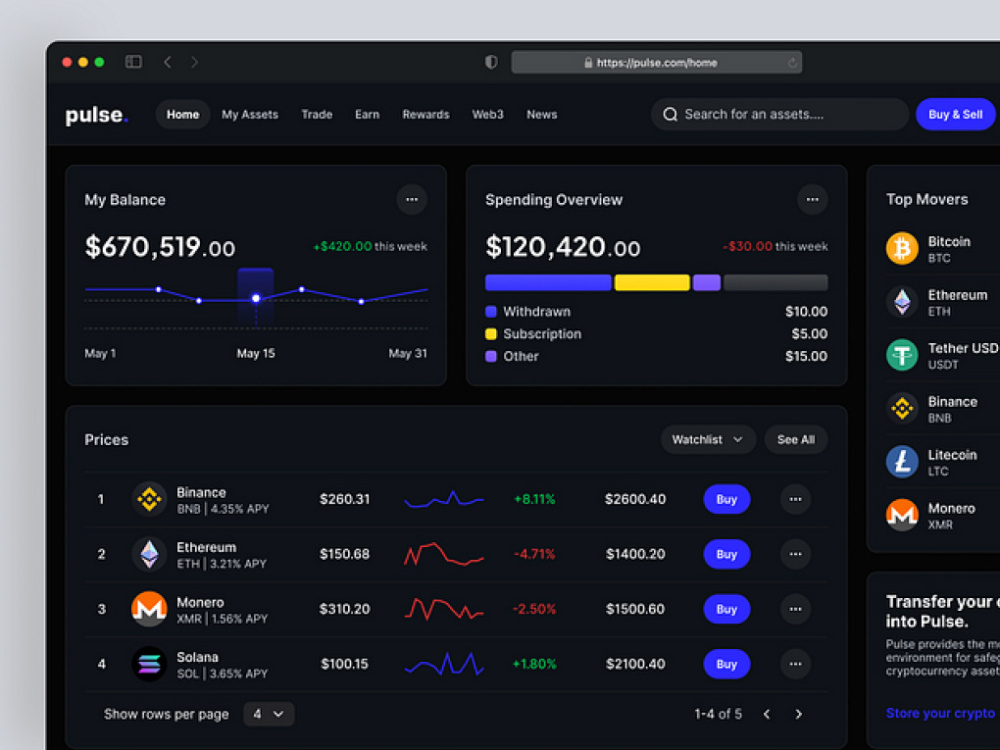
Task: Go back with the browser back arrow
Action: 168,62
